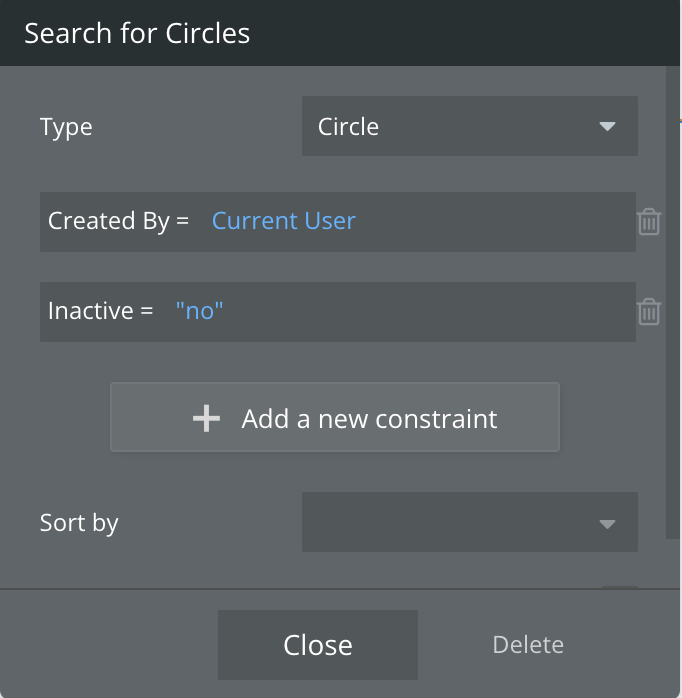Screen dimensions: 682x698
Task: Click the plus icon for new constraint
Action: 206,418
